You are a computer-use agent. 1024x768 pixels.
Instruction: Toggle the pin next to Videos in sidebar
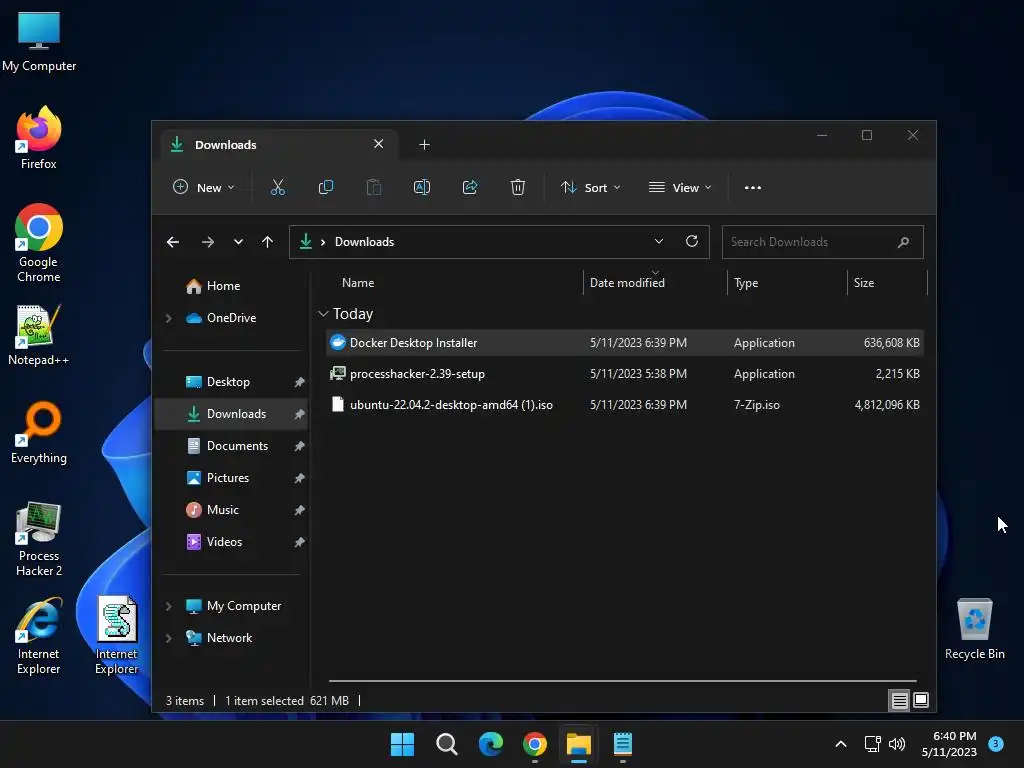coord(299,542)
